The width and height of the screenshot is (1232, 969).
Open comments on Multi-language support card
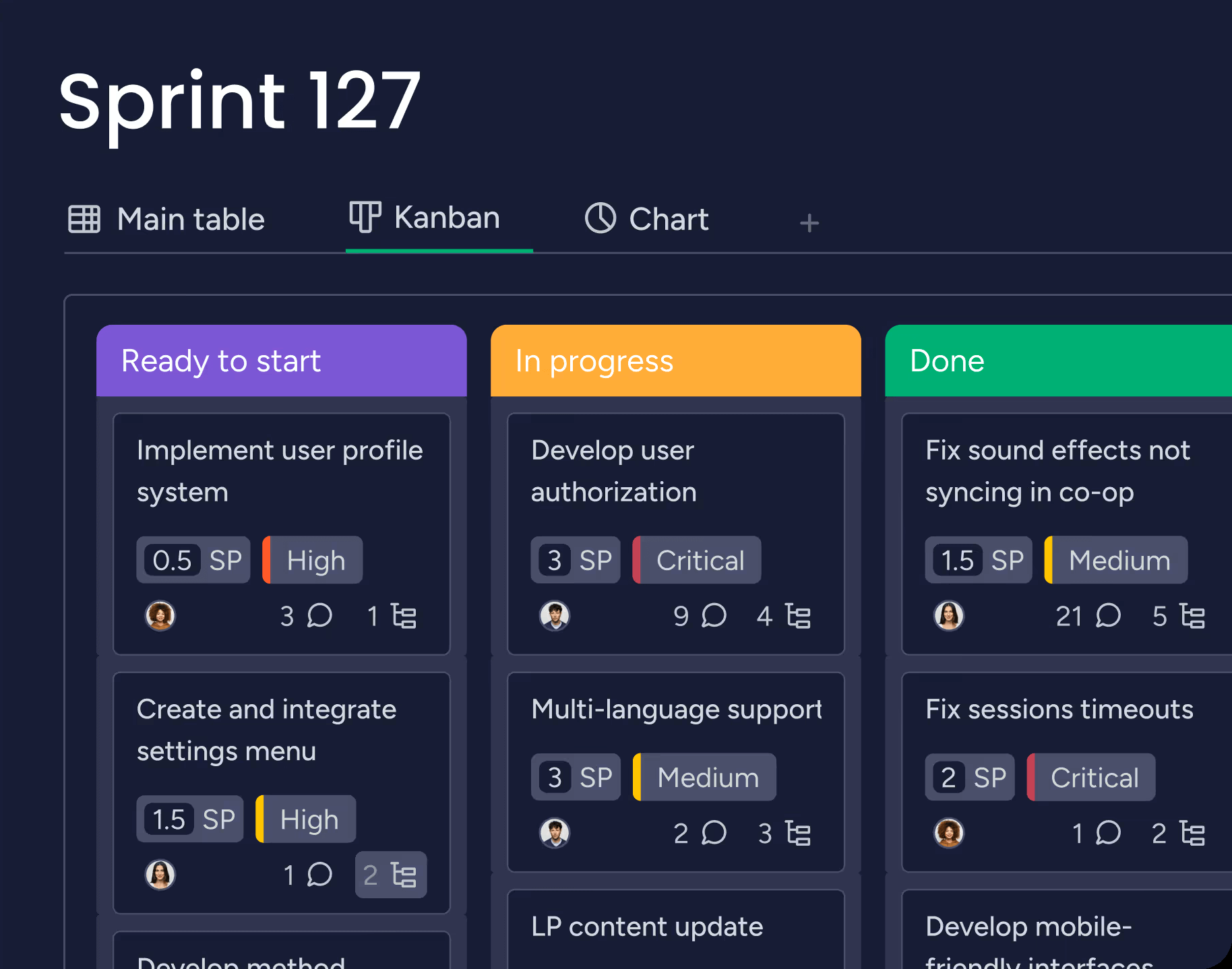click(713, 833)
